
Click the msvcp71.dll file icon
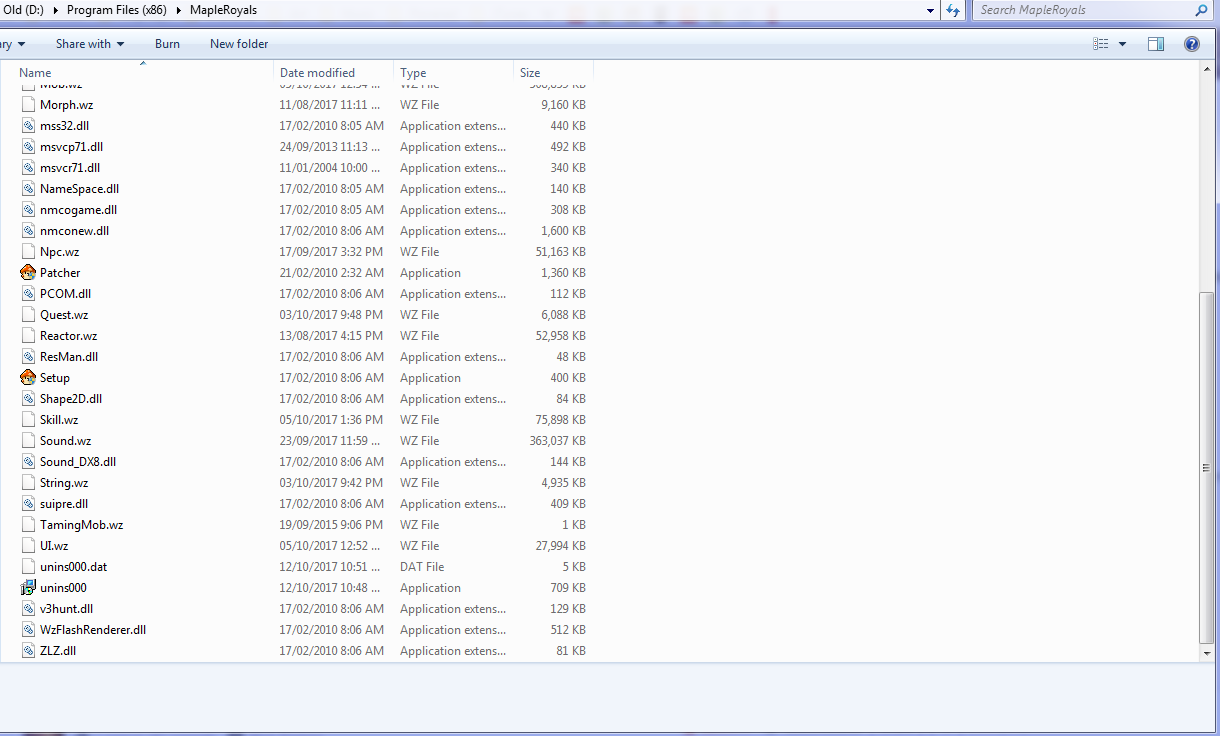[29, 147]
